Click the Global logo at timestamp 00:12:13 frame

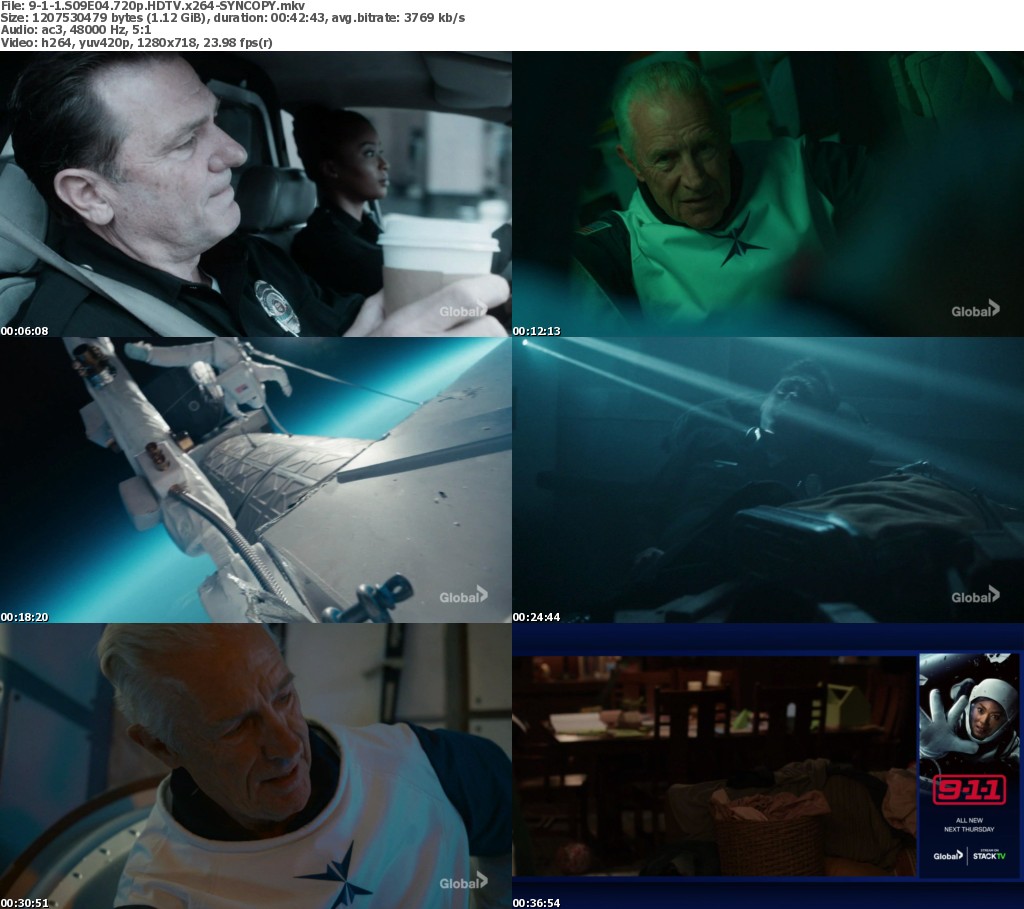[x=975, y=310]
